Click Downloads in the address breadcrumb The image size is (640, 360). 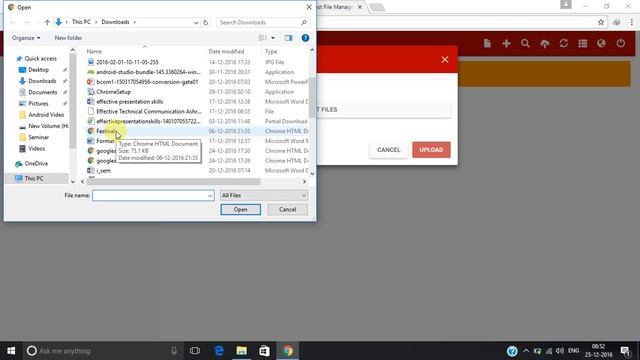coord(115,22)
